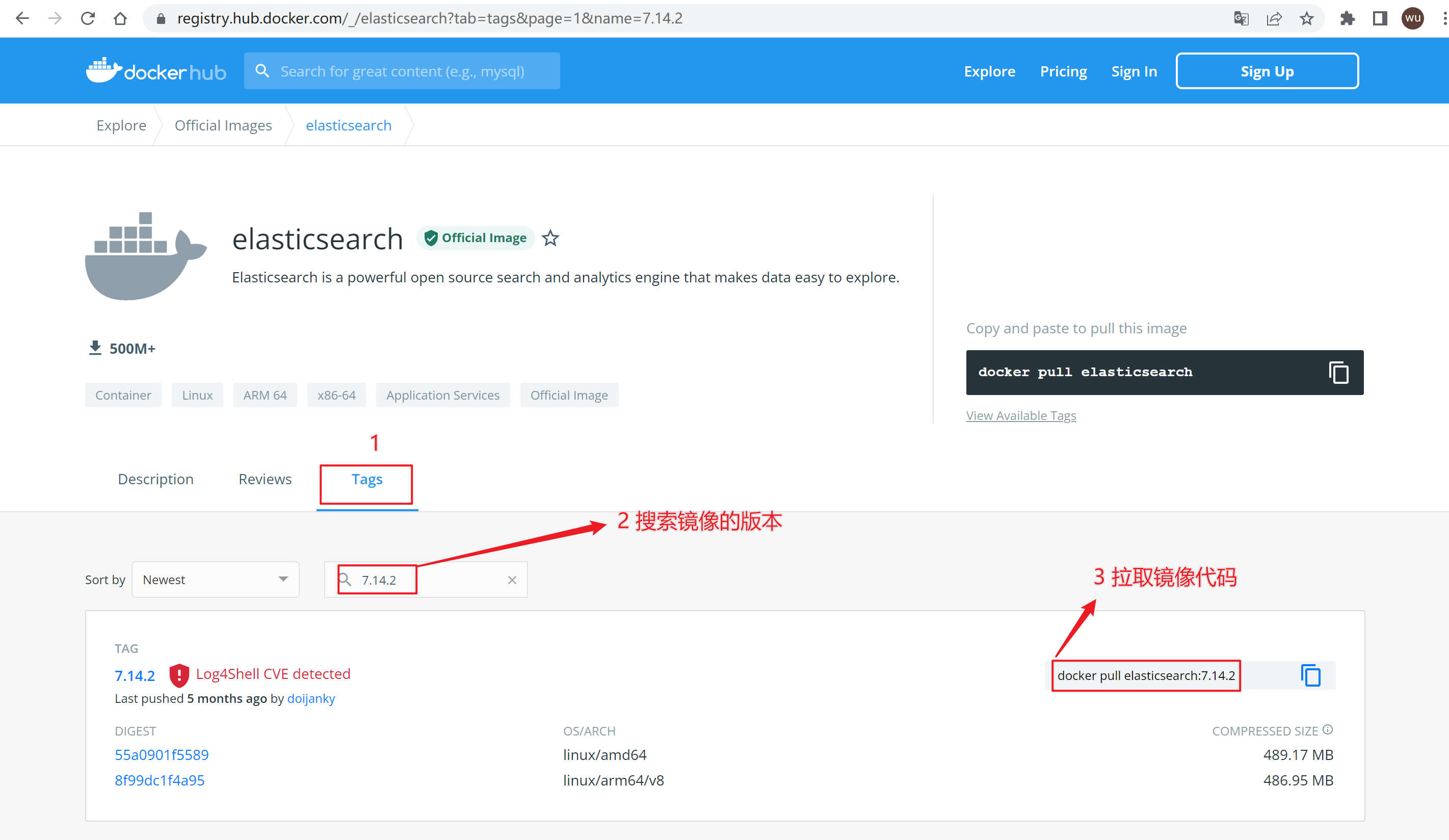Copy the elasticsearch:7.14.2 pull command
The width and height of the screenshot is (1449, 840).
1310,675
